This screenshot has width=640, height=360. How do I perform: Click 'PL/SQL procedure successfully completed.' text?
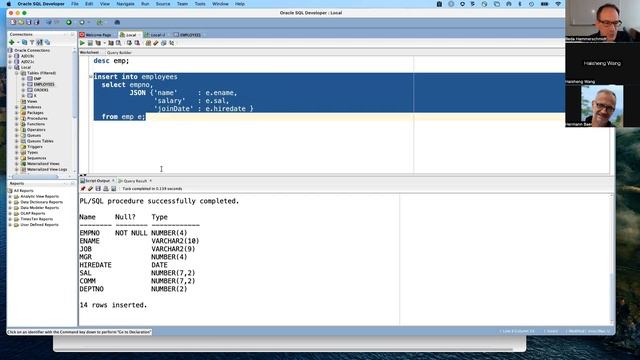pyautogui.click(x=159, y=201)
